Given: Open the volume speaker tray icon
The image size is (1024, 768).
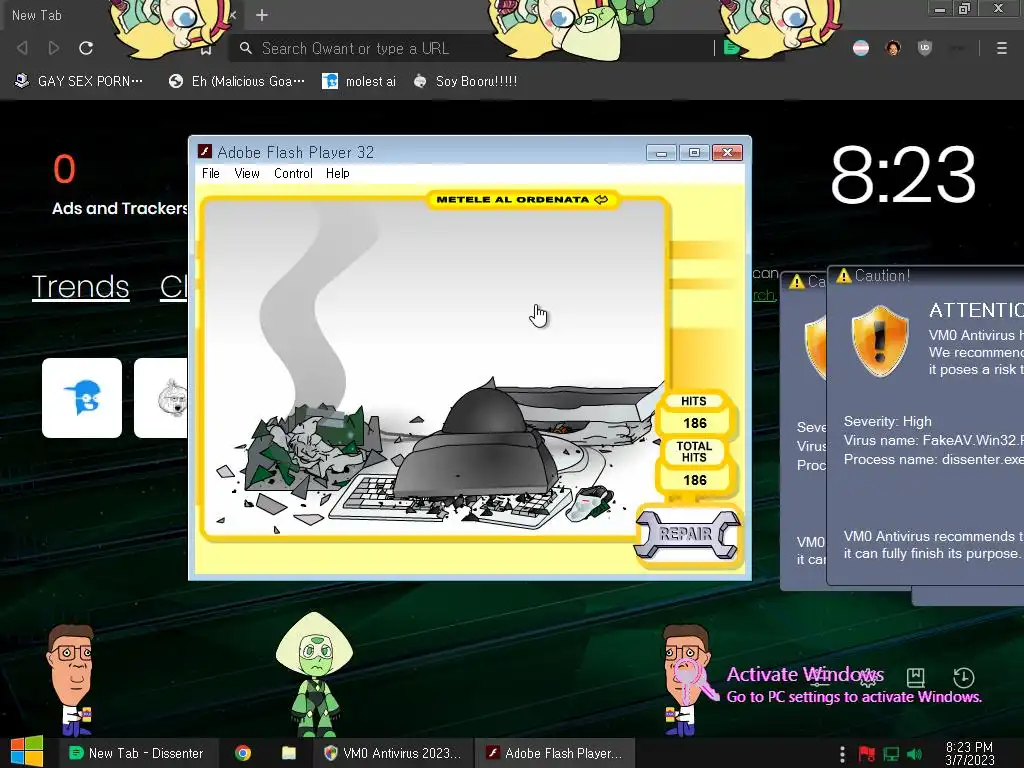Looking at the screenshot, I should [x=914, y=754].
